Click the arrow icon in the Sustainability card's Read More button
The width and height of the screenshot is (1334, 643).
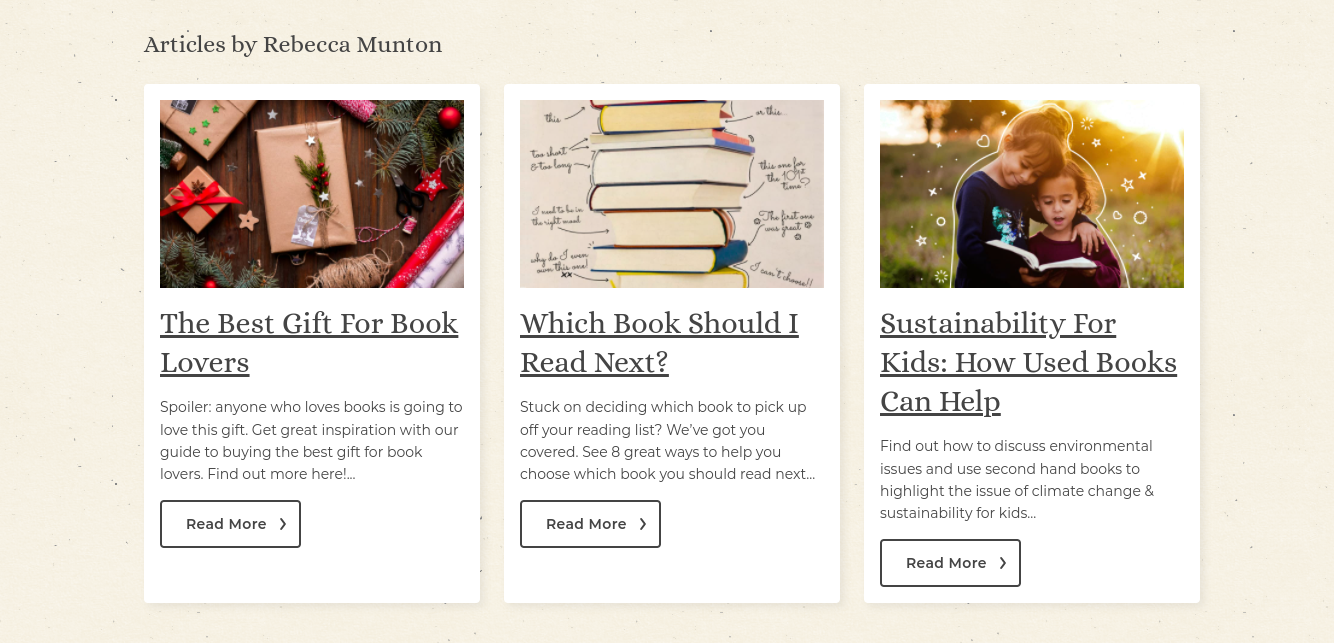tap(1003, 563)
